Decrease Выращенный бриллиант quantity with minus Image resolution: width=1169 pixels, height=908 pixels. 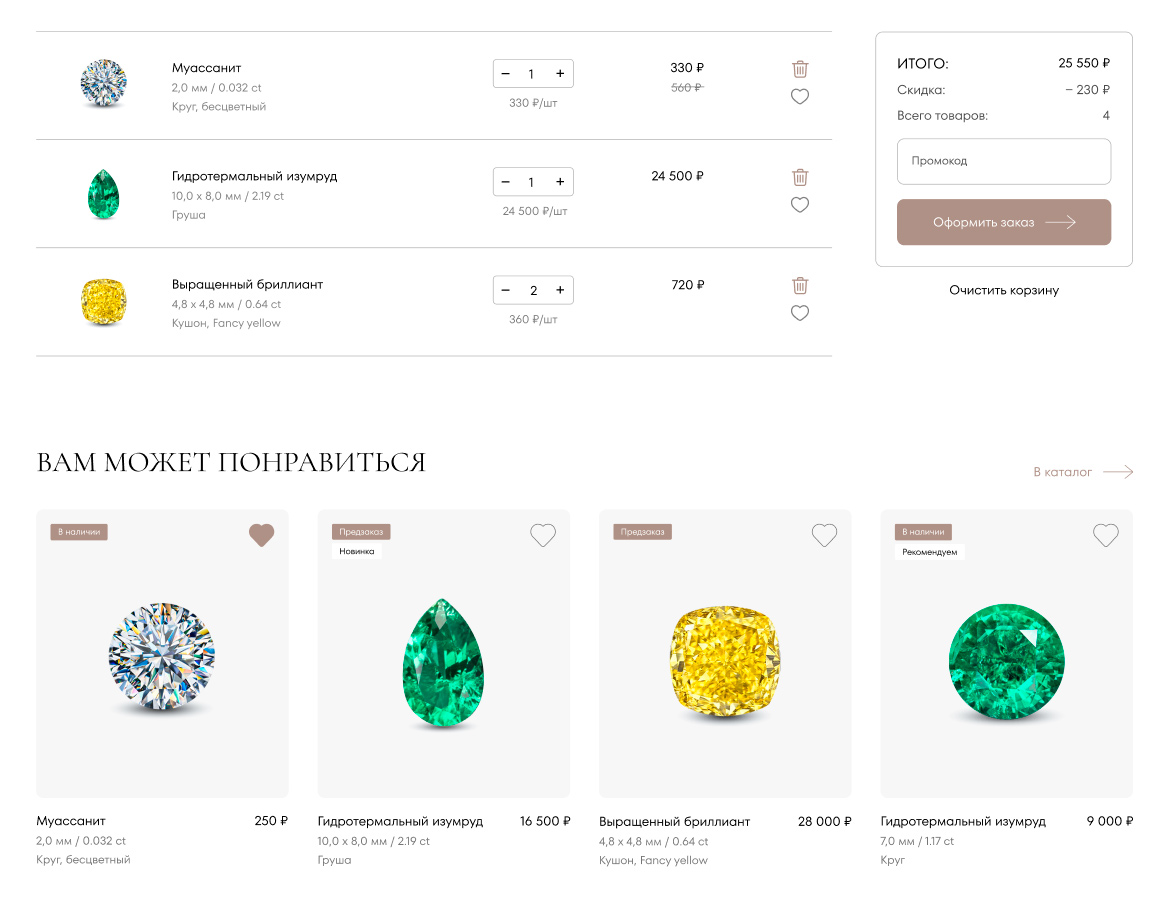point(505,290)
